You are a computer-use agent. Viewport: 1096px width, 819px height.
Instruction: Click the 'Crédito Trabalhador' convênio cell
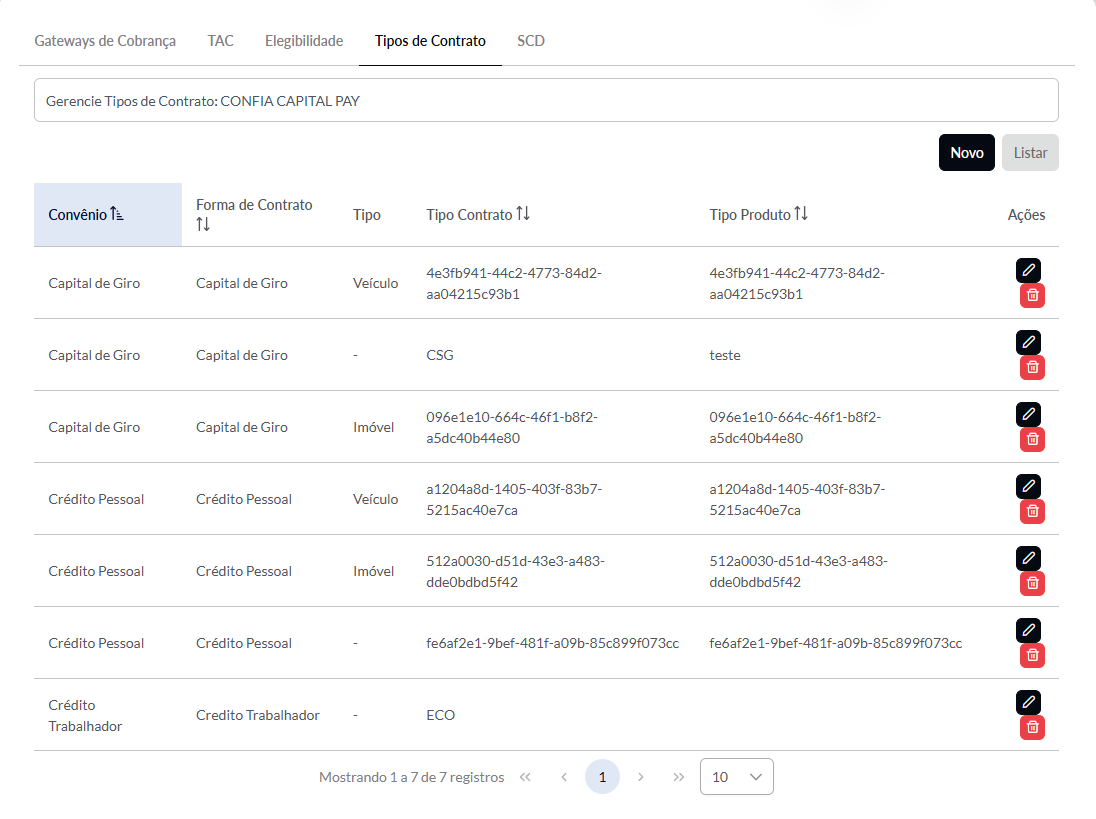(x=85, y=715)
